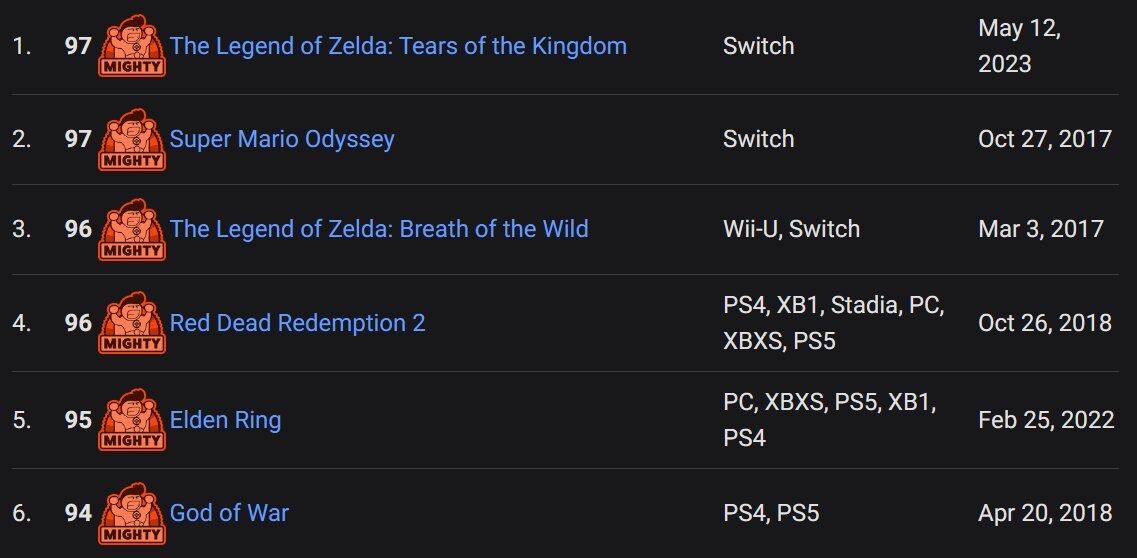Viewport: 1137px width, 558px height.
Task: Click the Mighty badge beside Super Mario Odyssey
Action: [132, 139]
